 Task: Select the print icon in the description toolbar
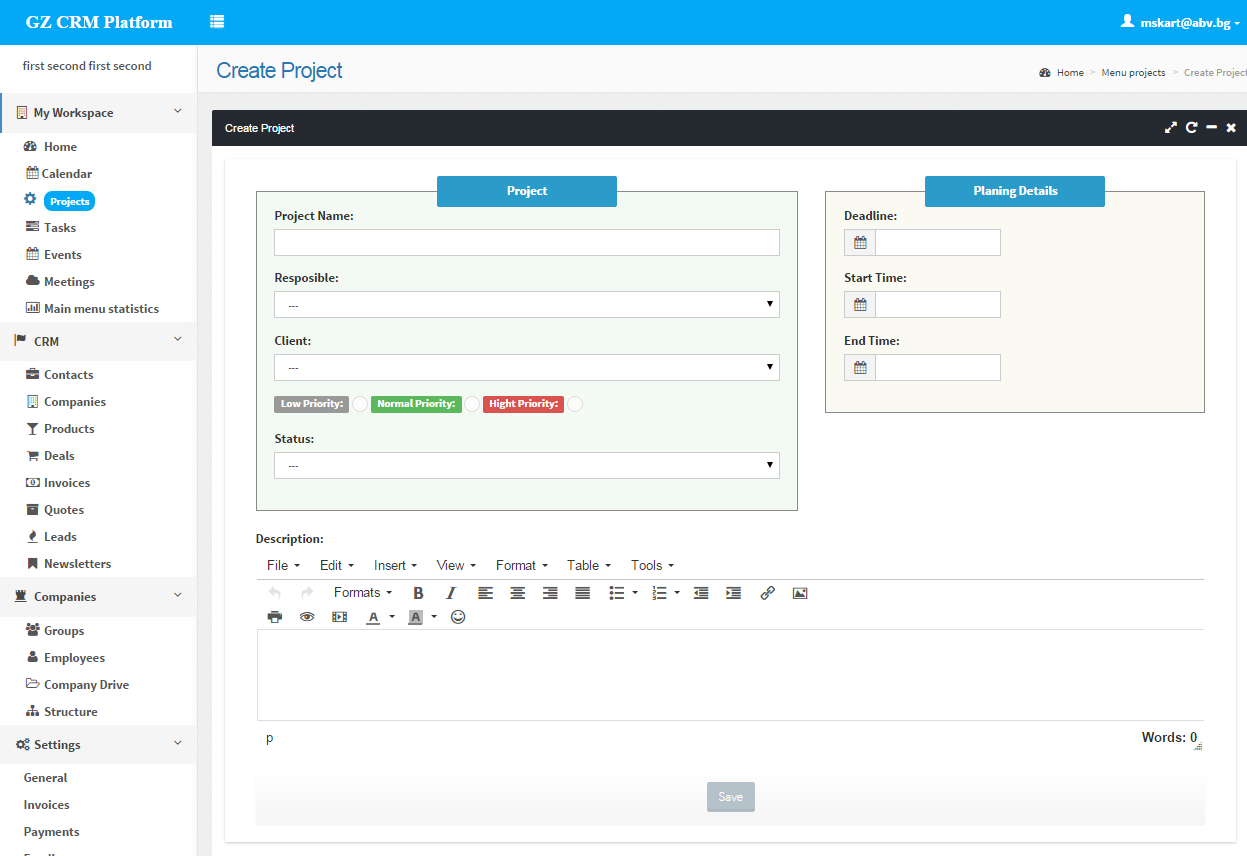(x=274, y=617)
